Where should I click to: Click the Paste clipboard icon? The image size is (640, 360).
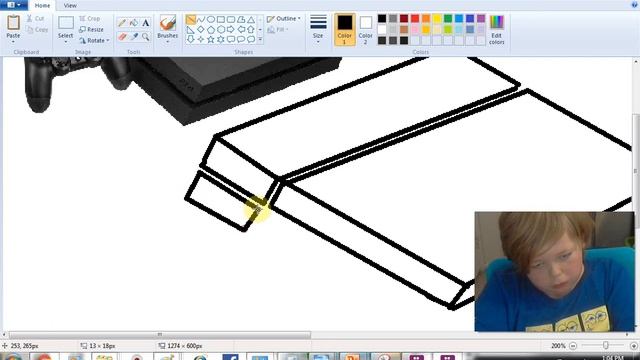click(x=13, y=23)
